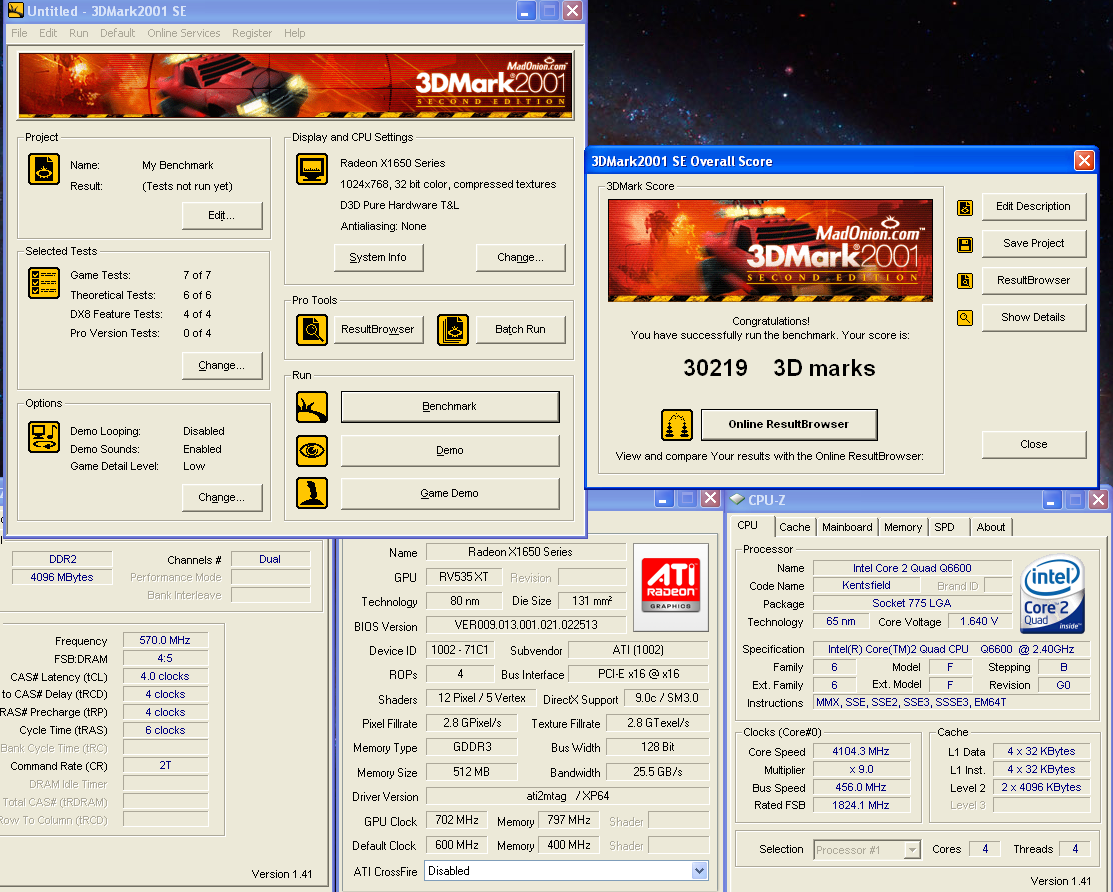Click the Show Details button
The height and width of the screenshot is (892, 1113).
point(1034,317)
